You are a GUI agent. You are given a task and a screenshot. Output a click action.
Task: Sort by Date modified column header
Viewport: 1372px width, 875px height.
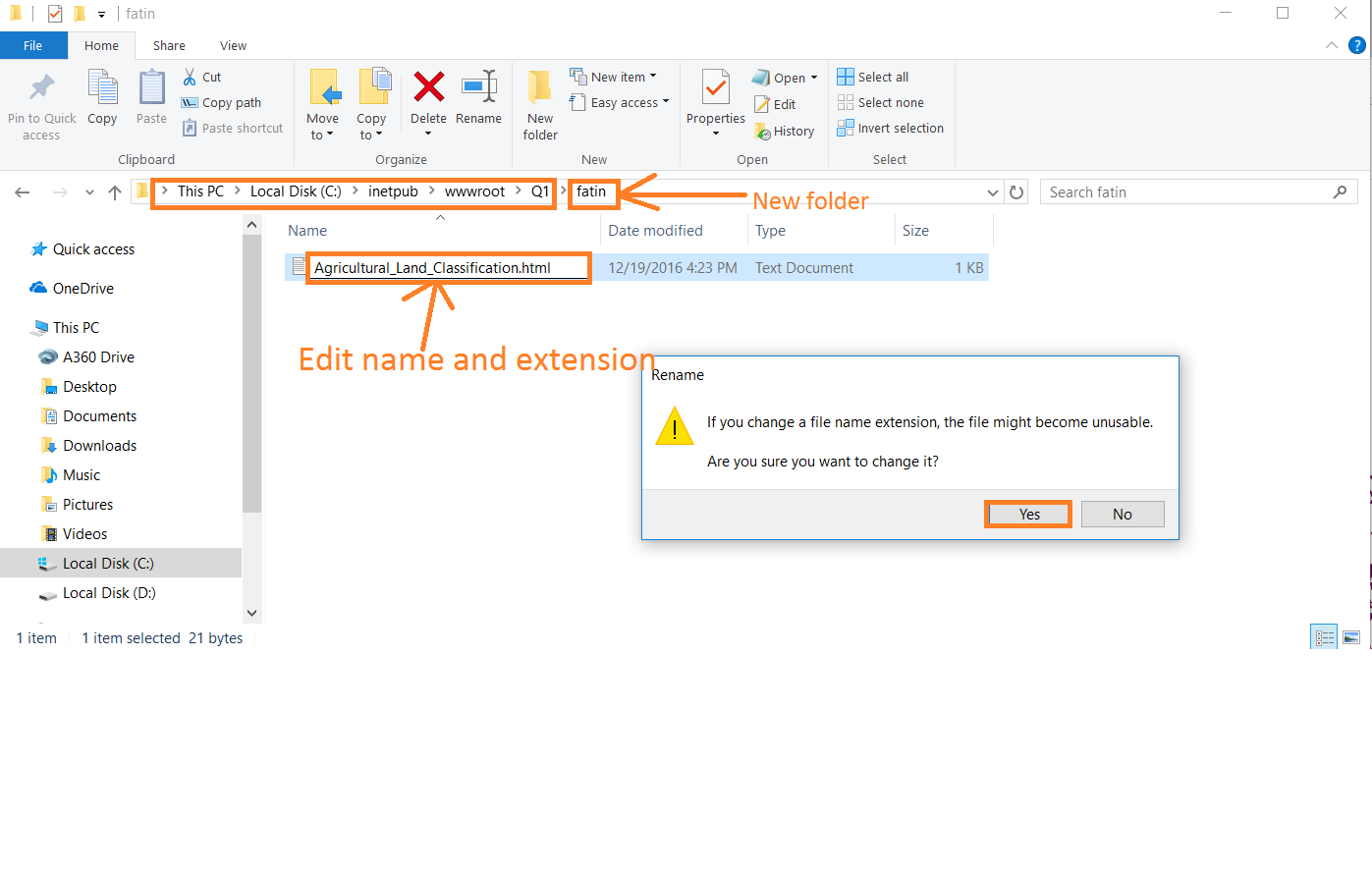coord(656,231)
